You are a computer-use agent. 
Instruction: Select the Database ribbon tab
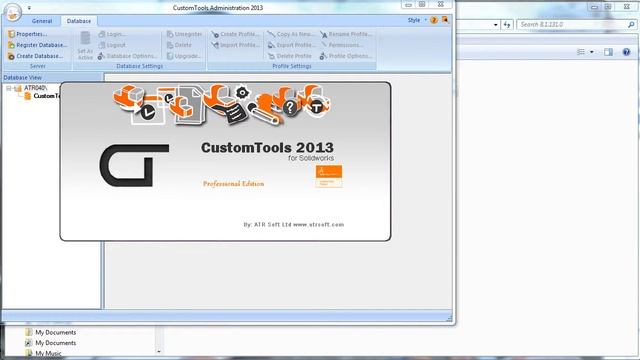point(79,21)
